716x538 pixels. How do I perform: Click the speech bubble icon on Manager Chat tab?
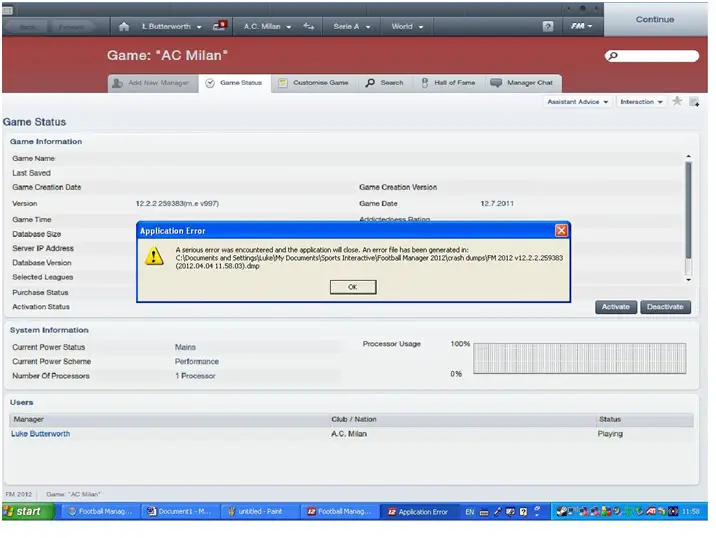[496, 83]
